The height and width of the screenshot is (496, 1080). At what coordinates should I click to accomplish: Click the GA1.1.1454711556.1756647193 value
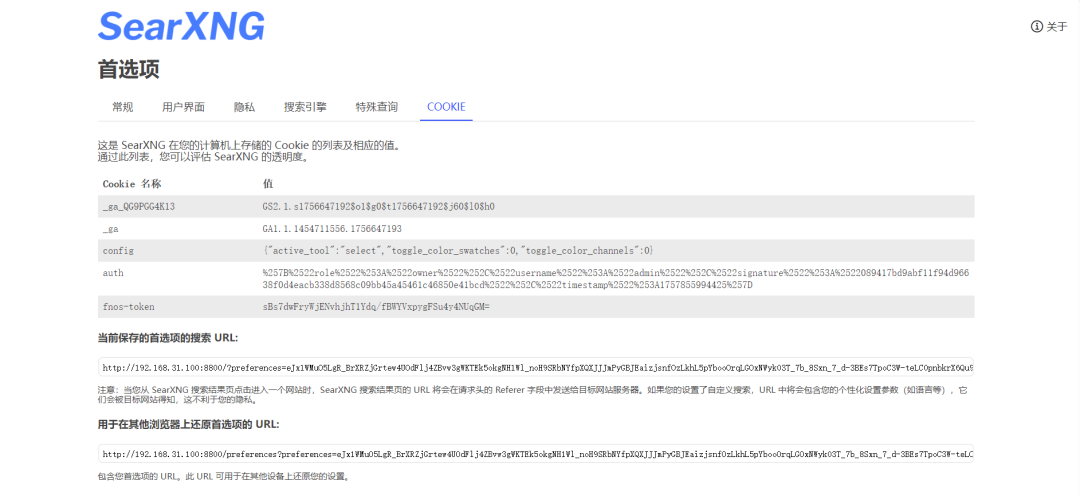[332, 229]
